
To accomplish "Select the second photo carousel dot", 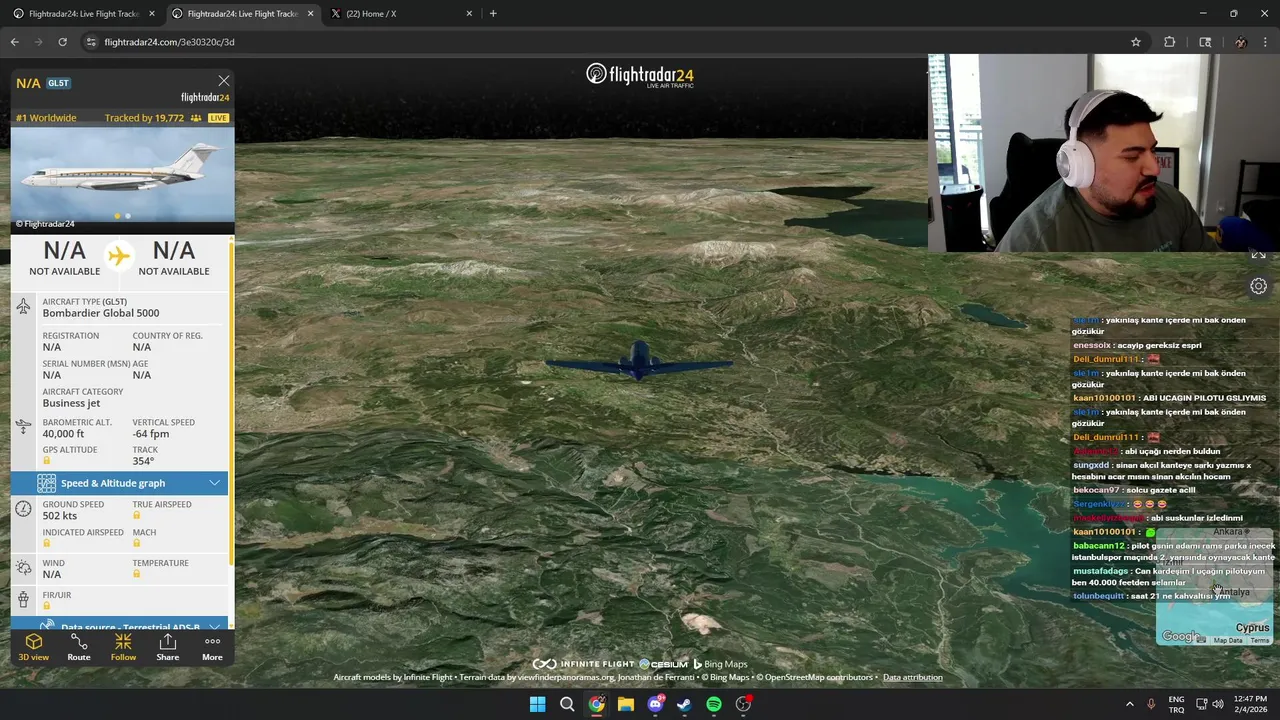I will pos(128,216).
